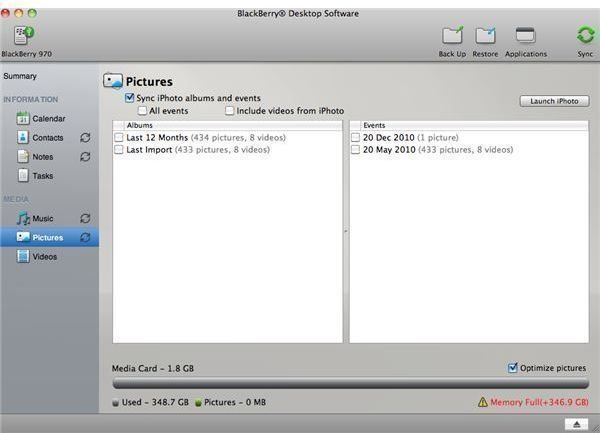Click the Media Card capacity bar
The image size is (600, 433).
[351, 384]
